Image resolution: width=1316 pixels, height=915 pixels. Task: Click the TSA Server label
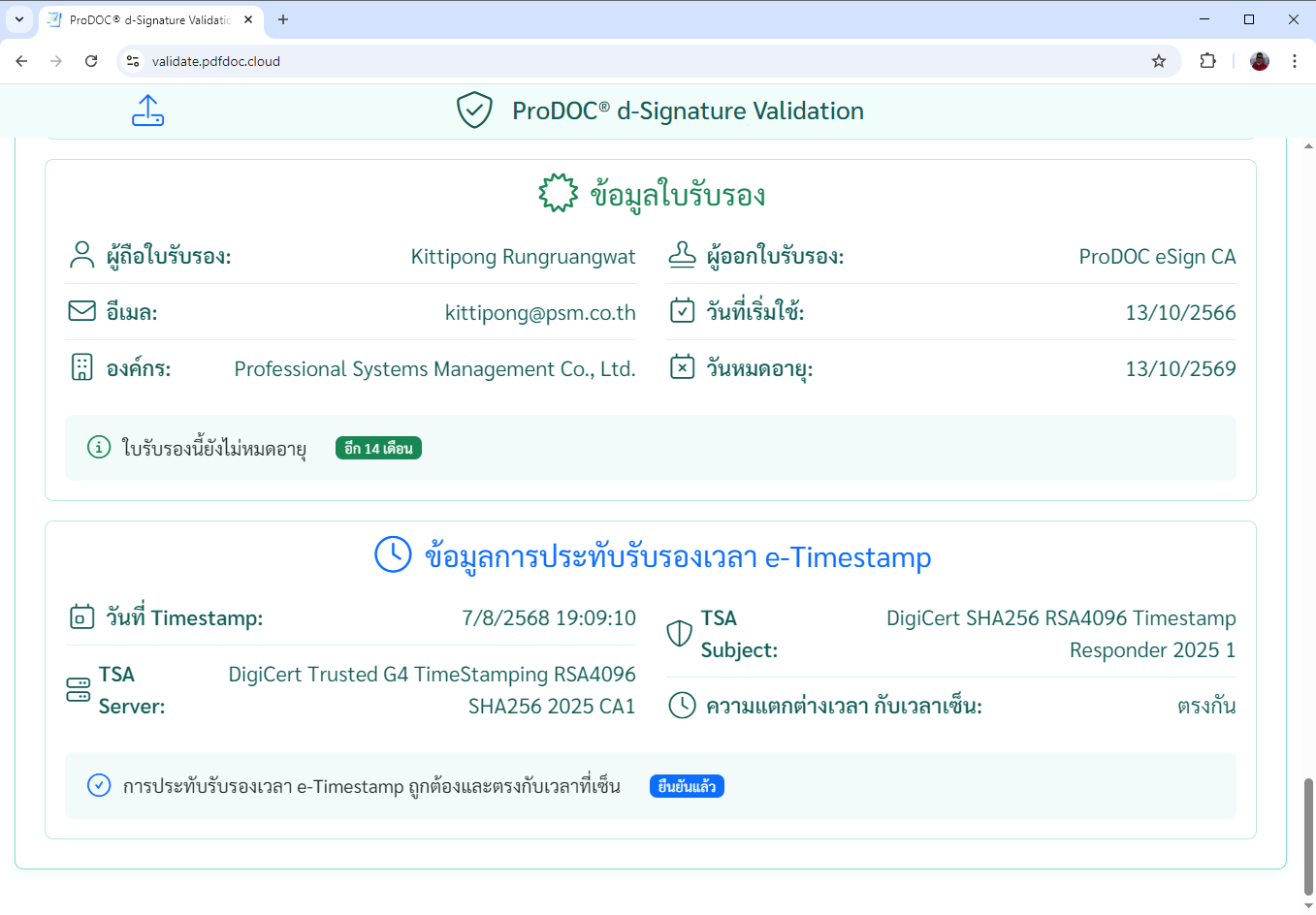tap(132, 690)
